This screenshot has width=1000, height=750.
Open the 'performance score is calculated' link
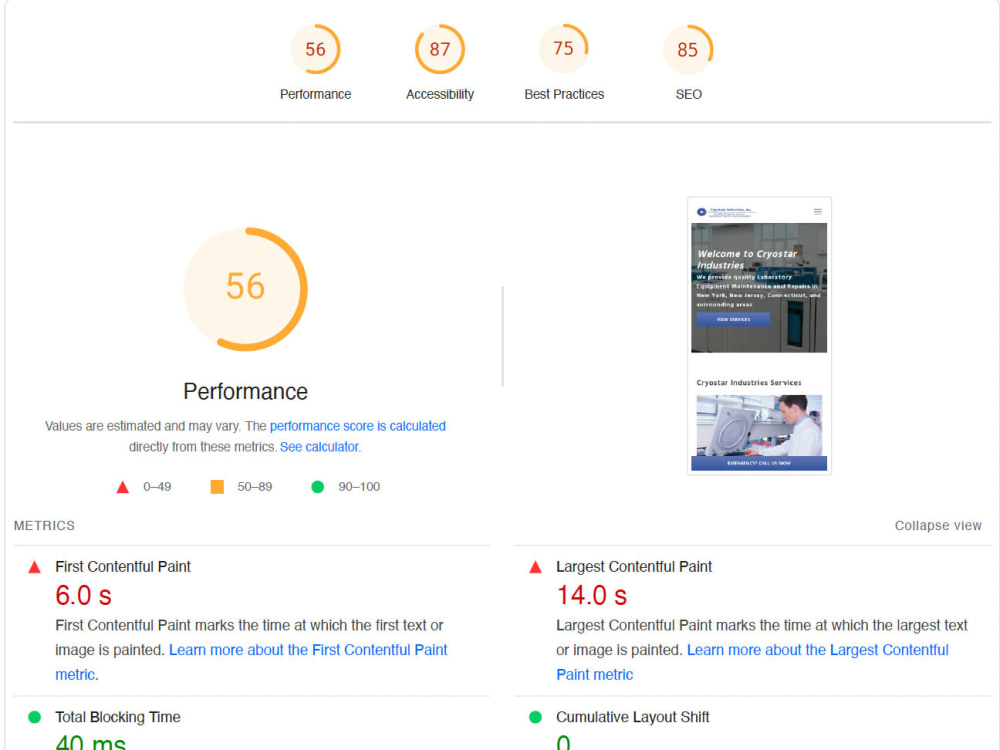tap(357, 426)
